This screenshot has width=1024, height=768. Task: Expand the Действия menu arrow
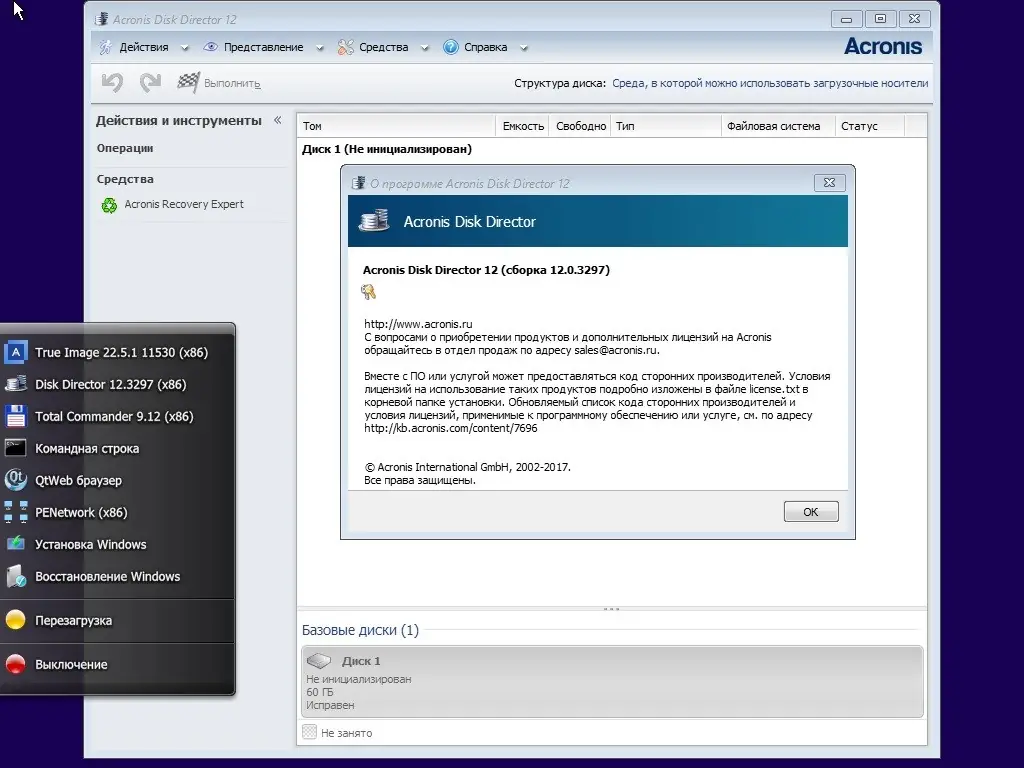click(x=185, y=48)
